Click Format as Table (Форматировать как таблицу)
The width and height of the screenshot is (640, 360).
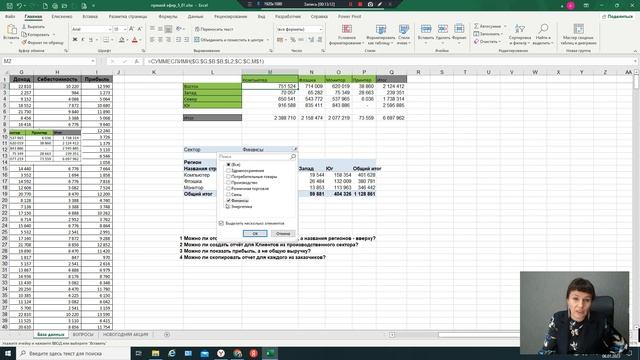(381, 34)
